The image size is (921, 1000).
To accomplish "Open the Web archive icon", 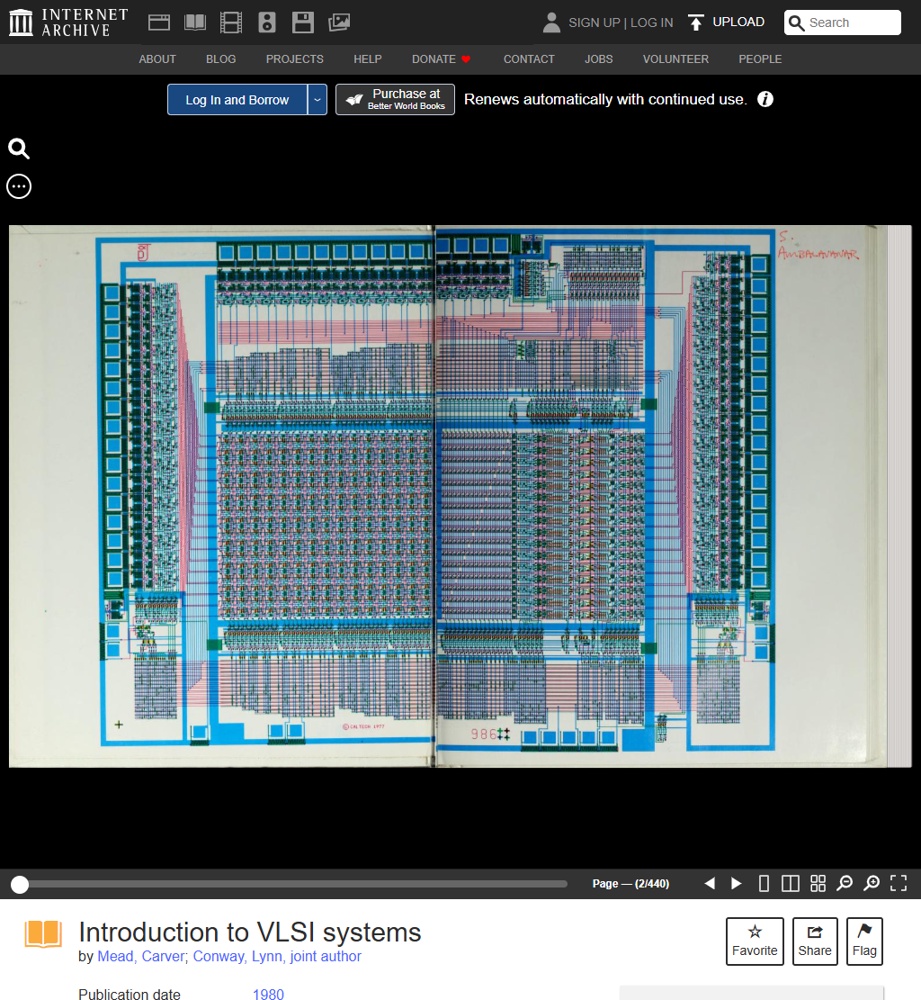I will pos(159,23).
